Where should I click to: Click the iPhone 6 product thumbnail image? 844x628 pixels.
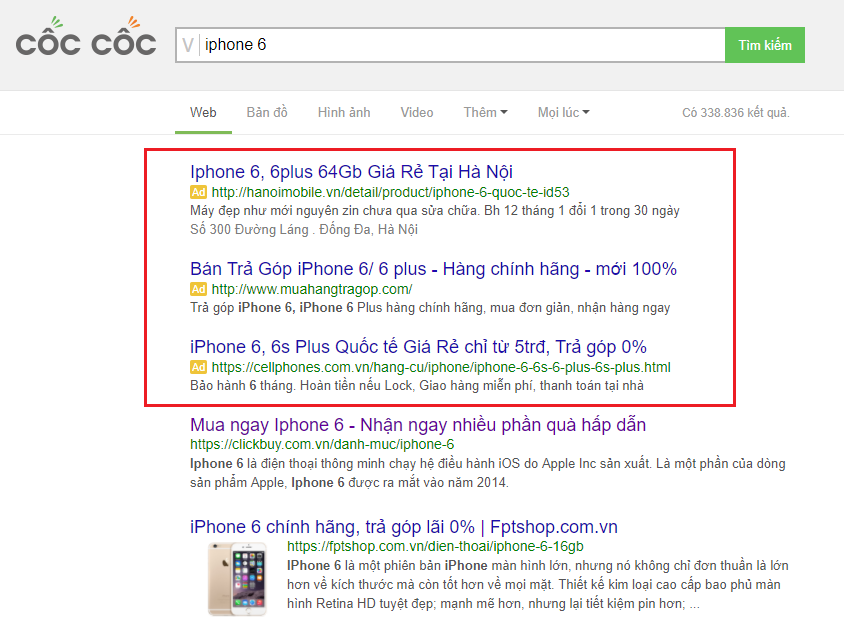(237, 576)
